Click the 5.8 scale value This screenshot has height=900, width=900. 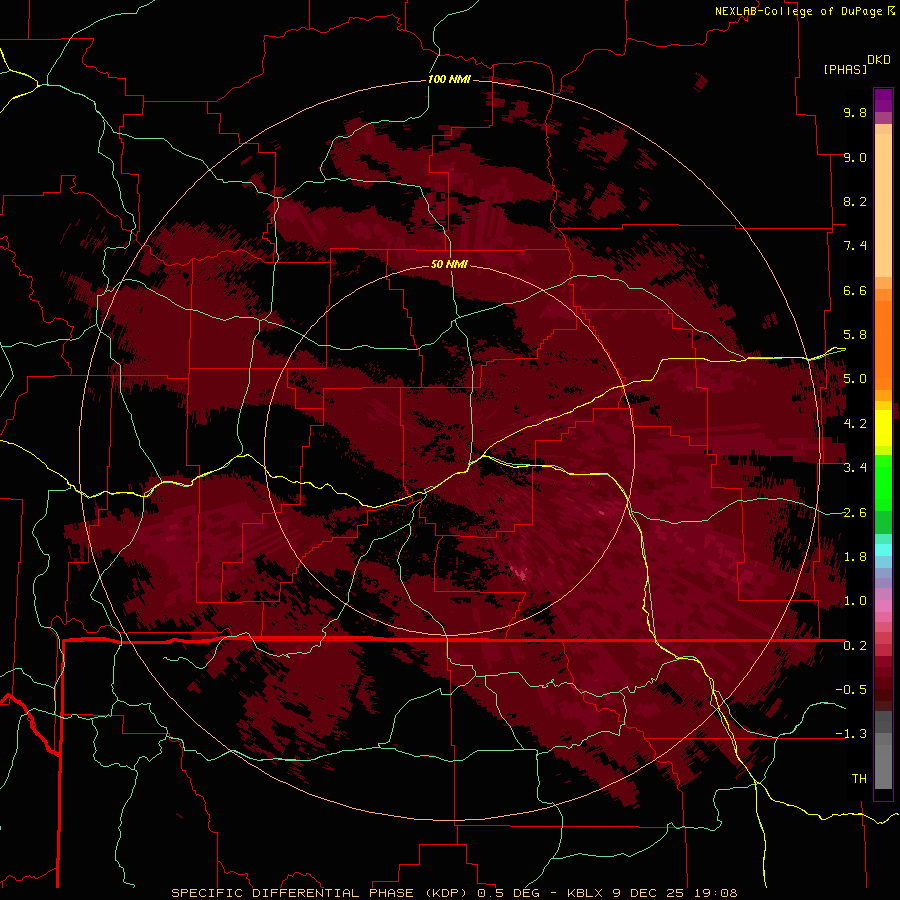[x=855, y=335]
